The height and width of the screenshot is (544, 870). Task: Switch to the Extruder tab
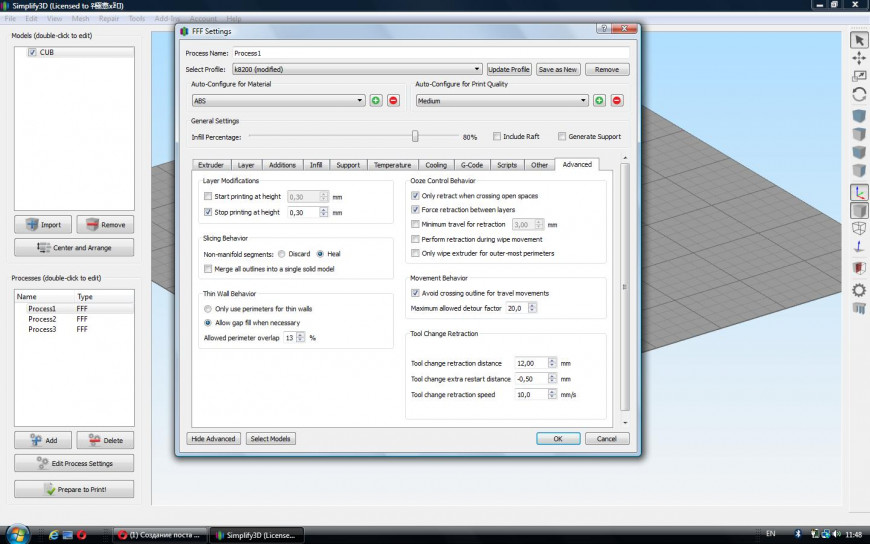pyautogui.click(x=211, y=165)
